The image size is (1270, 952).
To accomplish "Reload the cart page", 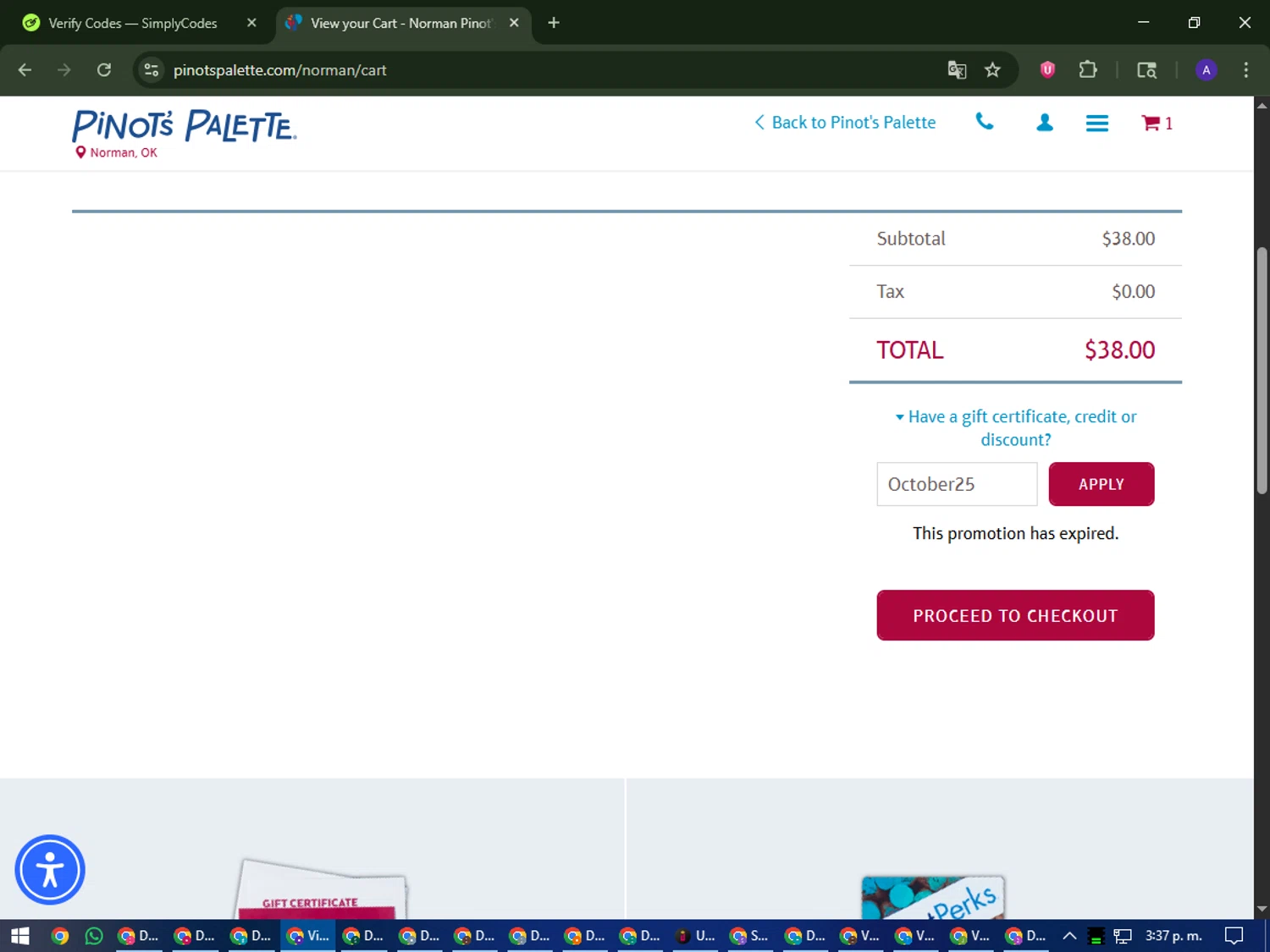I will point(104,70).
